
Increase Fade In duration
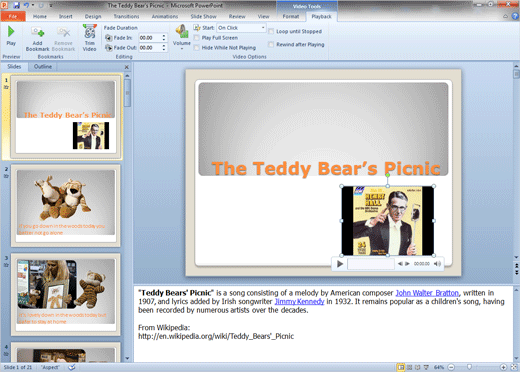pyautogui.click(x=164, y=36)
